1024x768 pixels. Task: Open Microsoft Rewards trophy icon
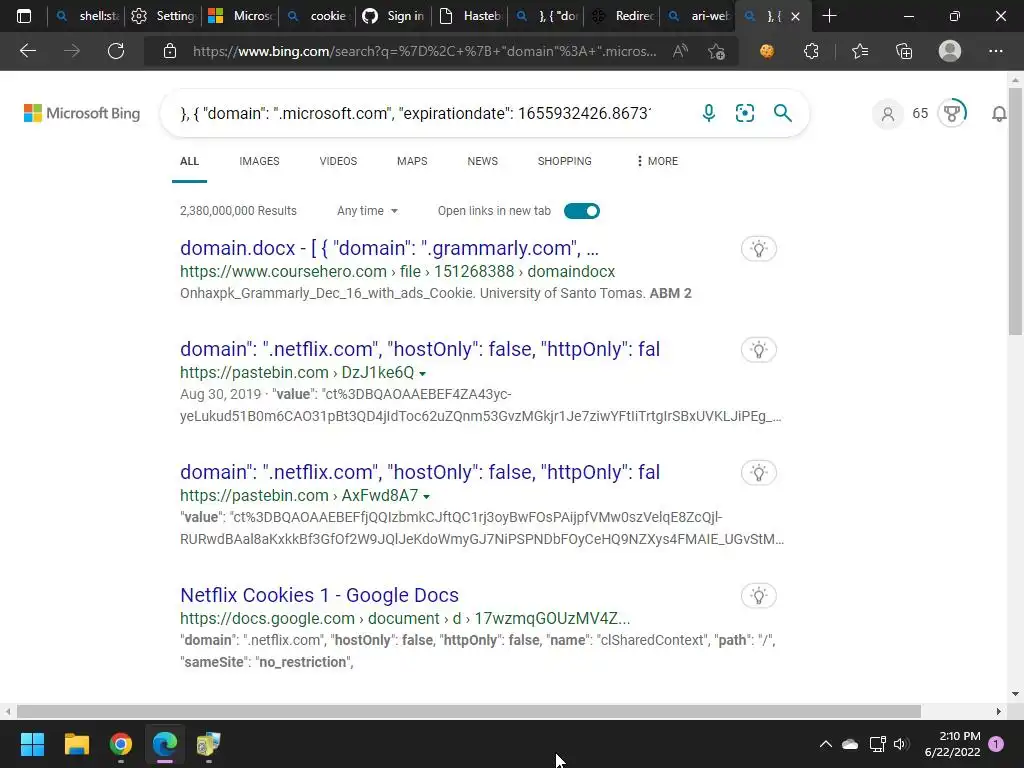[x=952, y=114]
